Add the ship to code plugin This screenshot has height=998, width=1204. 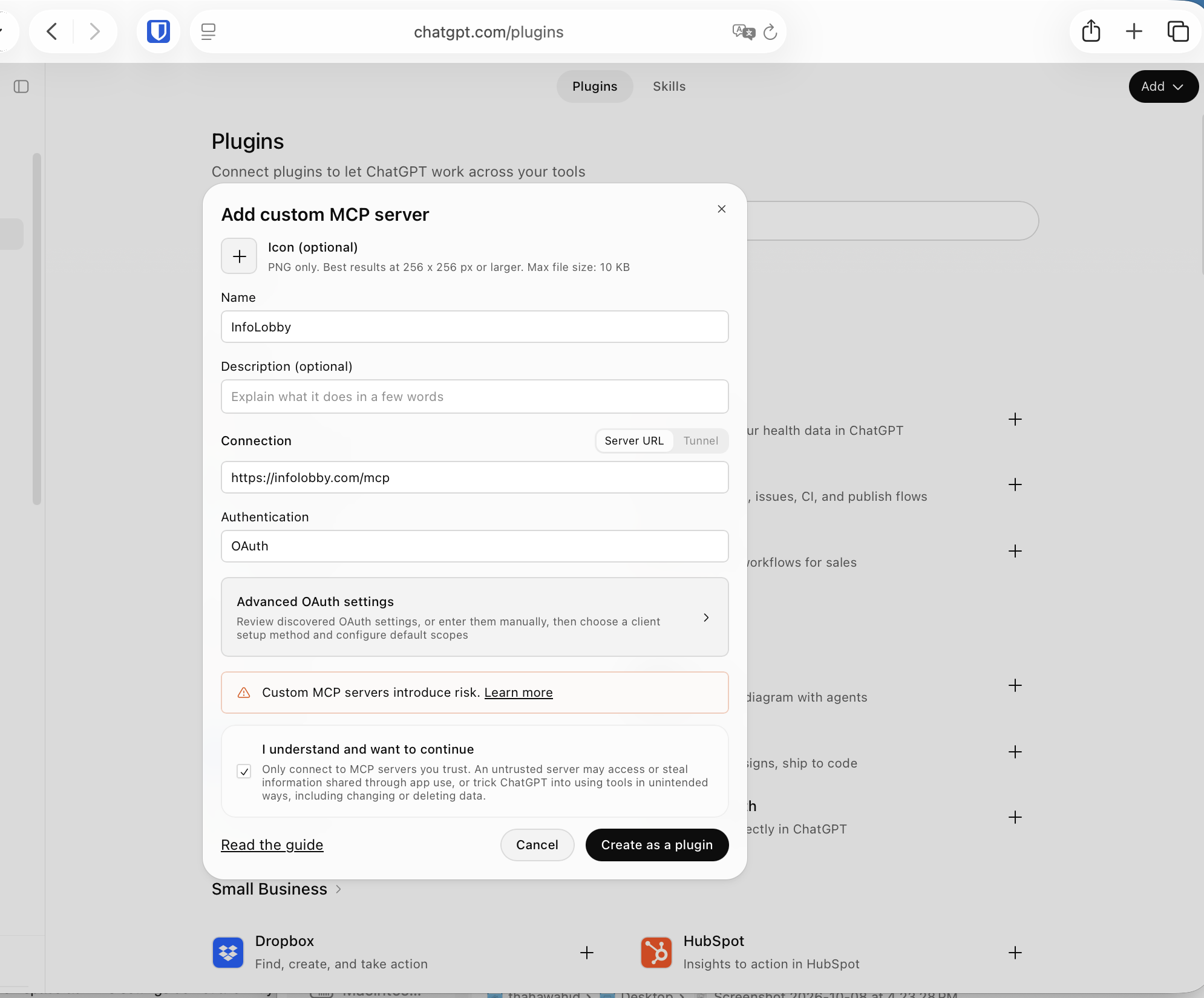coord(1015,752)
